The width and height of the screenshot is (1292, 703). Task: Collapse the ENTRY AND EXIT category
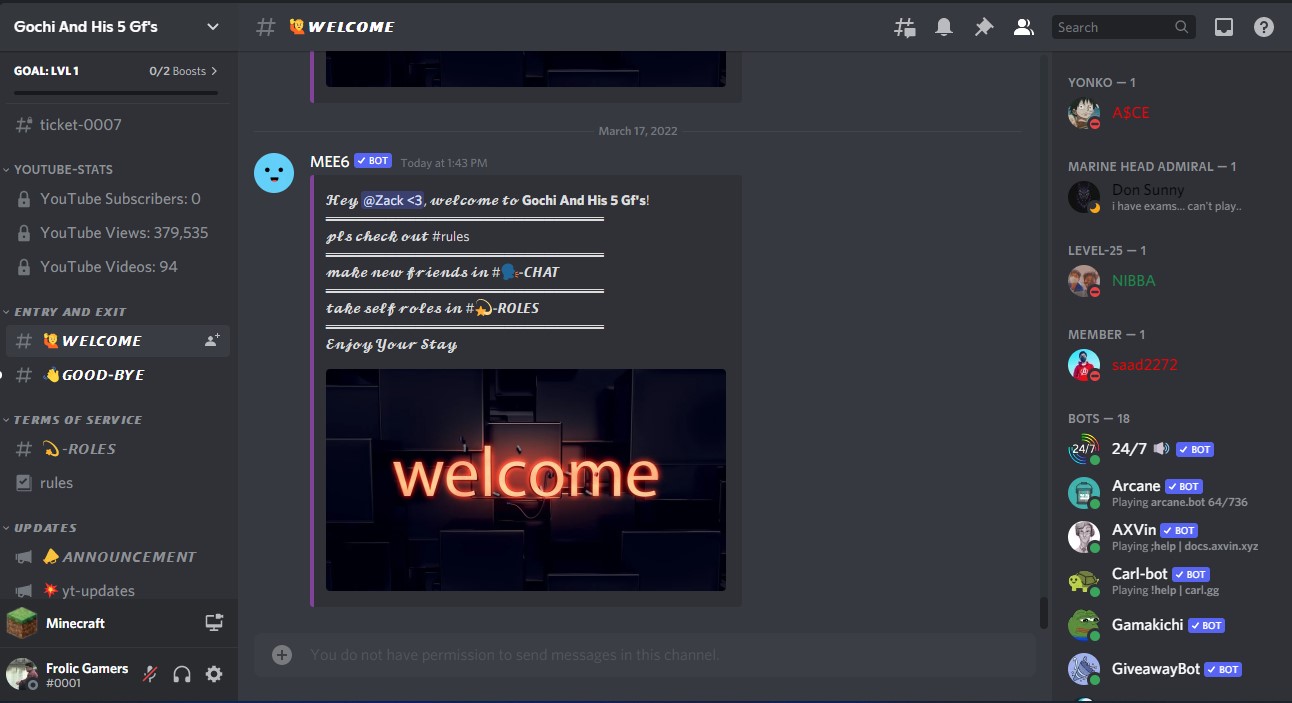click(69, 312)
